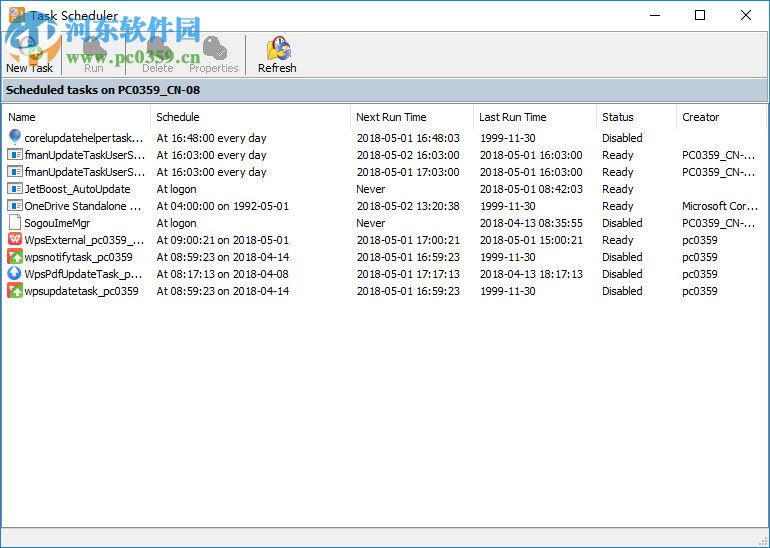Click next run time 2018-05-01 17:17:13

point(408,274)
